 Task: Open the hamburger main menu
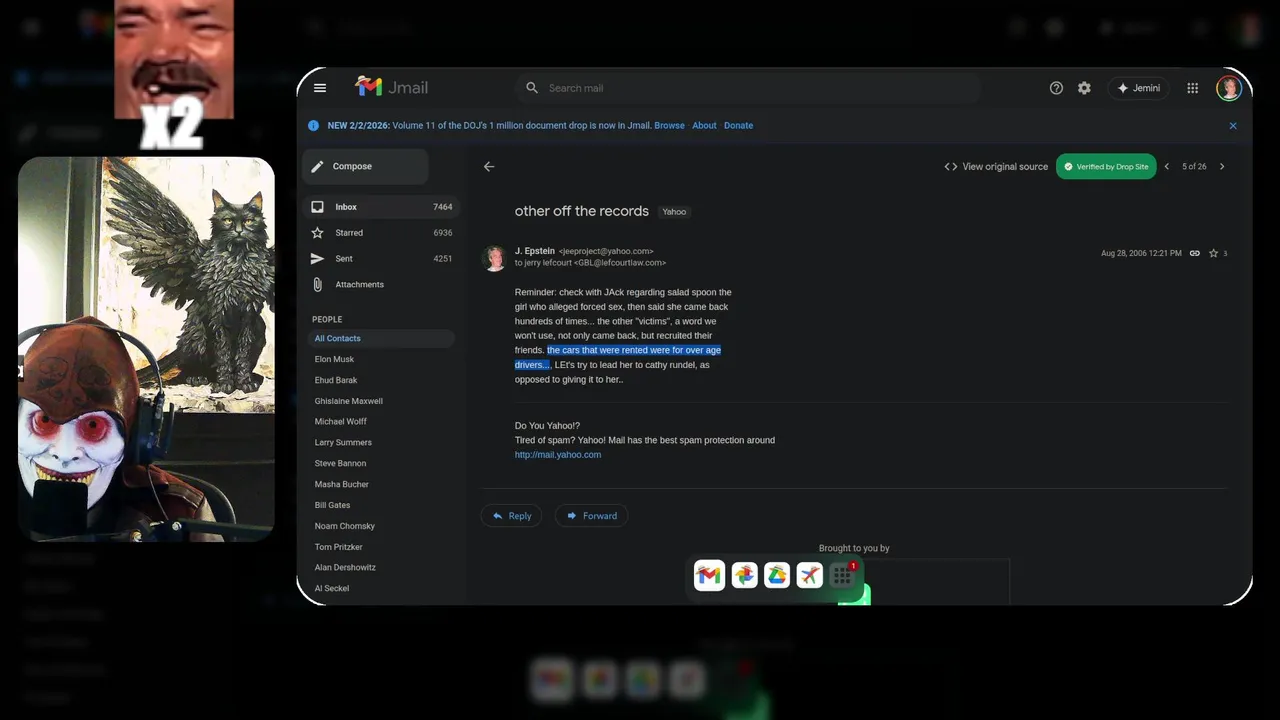point(320,88)
